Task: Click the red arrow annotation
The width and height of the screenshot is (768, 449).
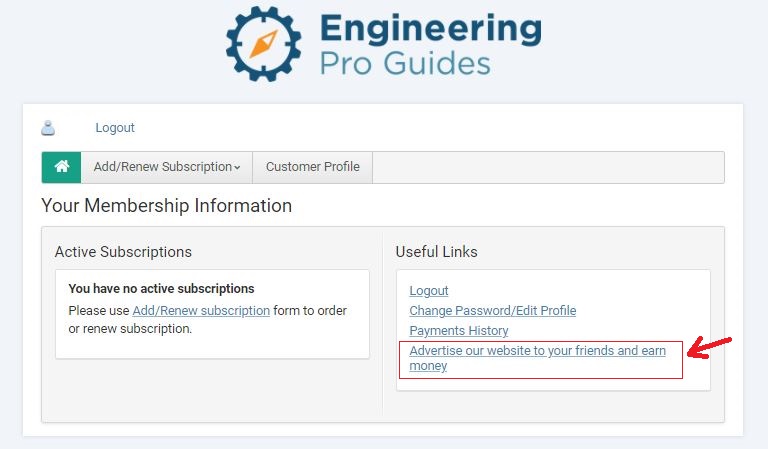Action: click(709, 347)
